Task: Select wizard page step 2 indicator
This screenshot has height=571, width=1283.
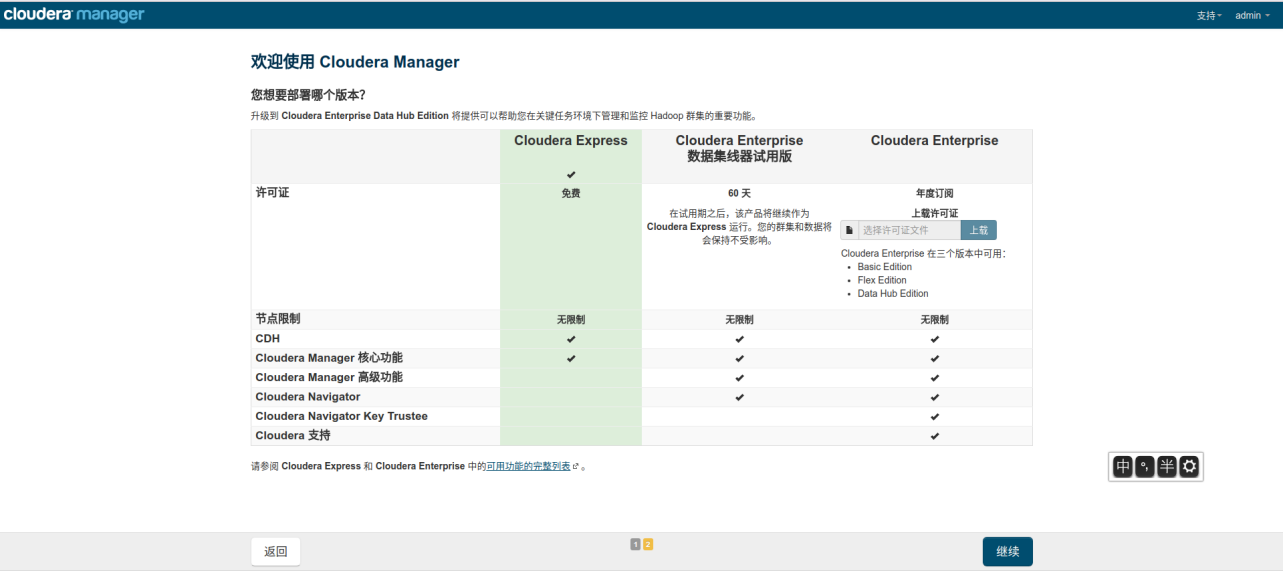Action: (x=648, y=544)
